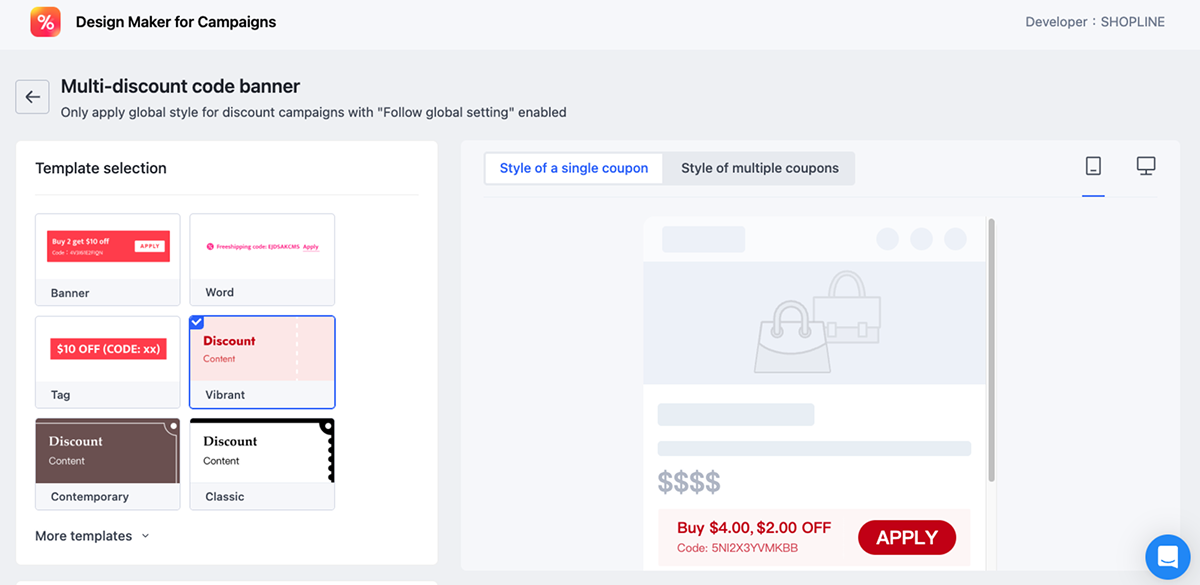Click the preview pane scrollbar

click(x=991, y=350)
